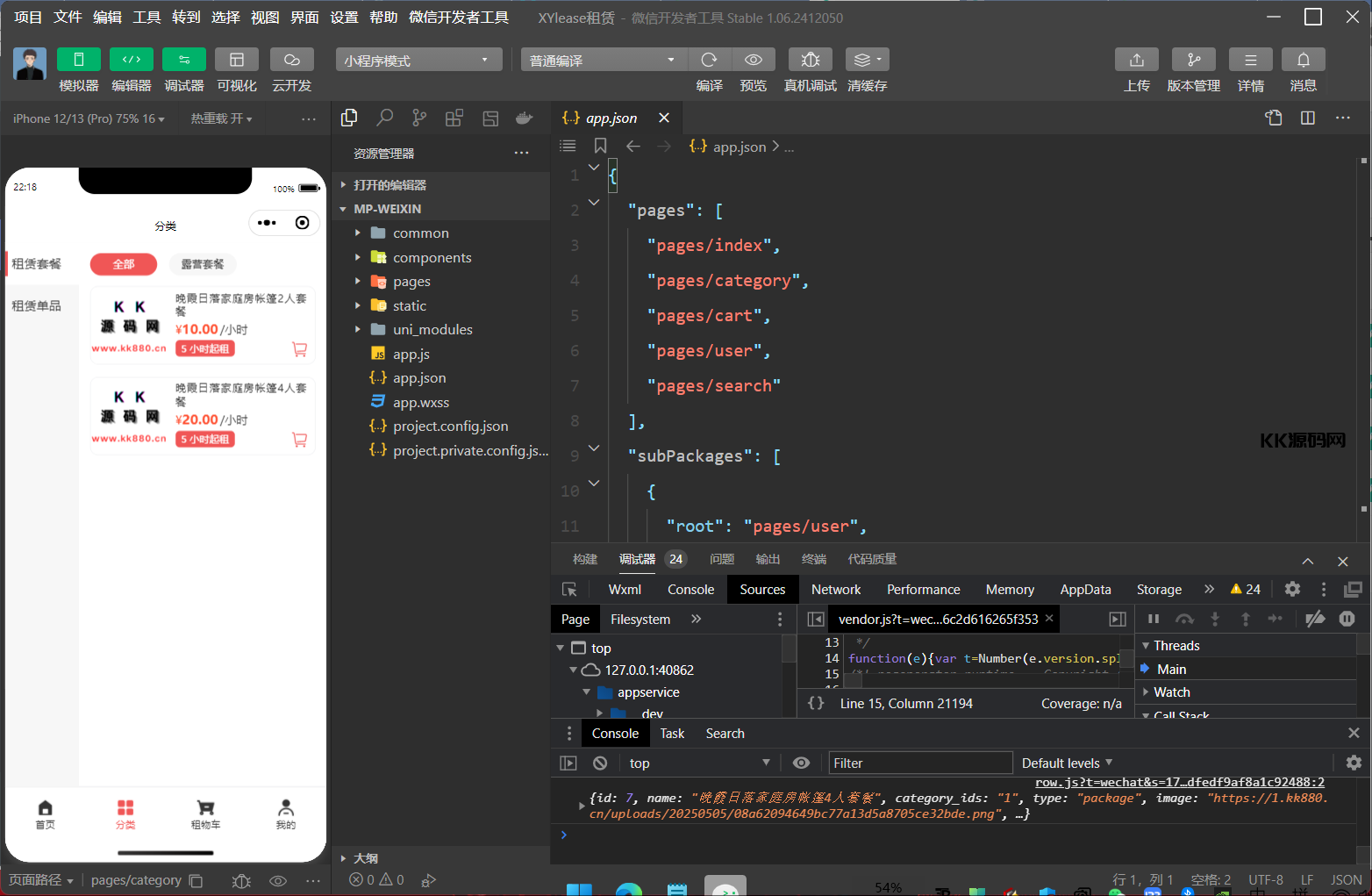Open project details
The image size is (1372, 896).
(x=1251, y=60)
